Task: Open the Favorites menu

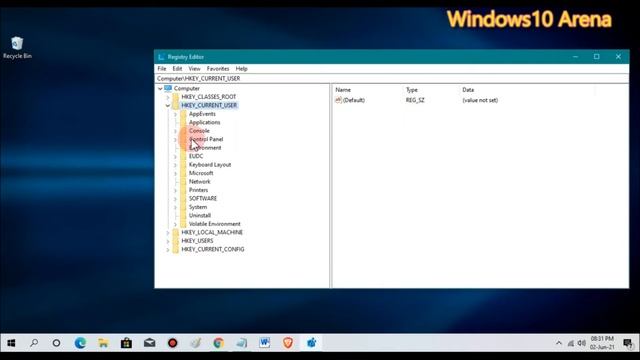Action: pyautogui.click(x=218, y=69)
